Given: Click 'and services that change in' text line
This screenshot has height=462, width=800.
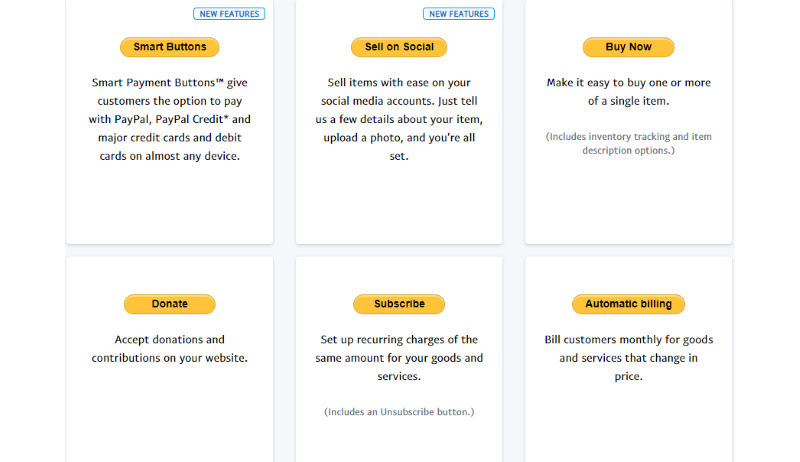Looking at the screenshot, I should click(629, 358).
